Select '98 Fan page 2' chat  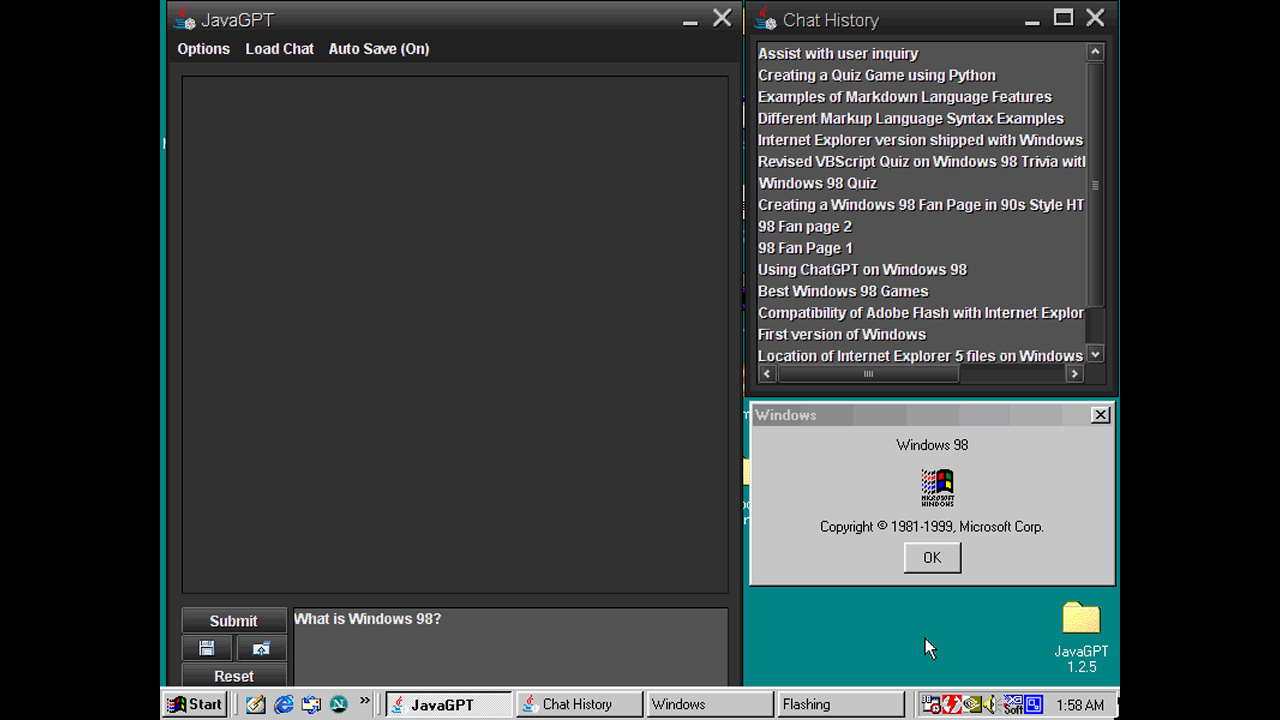(921, 226)
